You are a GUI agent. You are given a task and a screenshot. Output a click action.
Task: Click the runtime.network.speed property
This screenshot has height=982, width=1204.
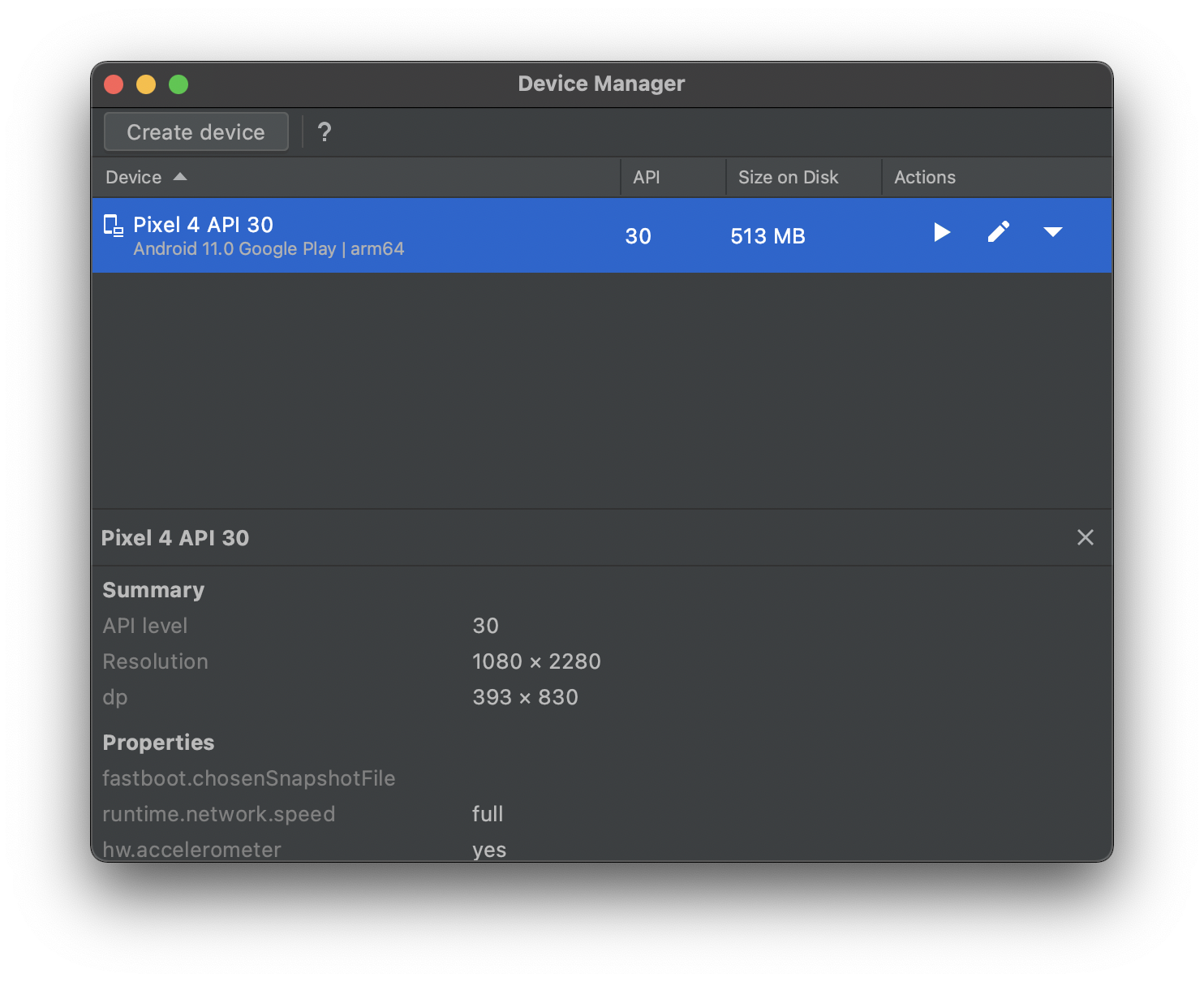point(219,814)
